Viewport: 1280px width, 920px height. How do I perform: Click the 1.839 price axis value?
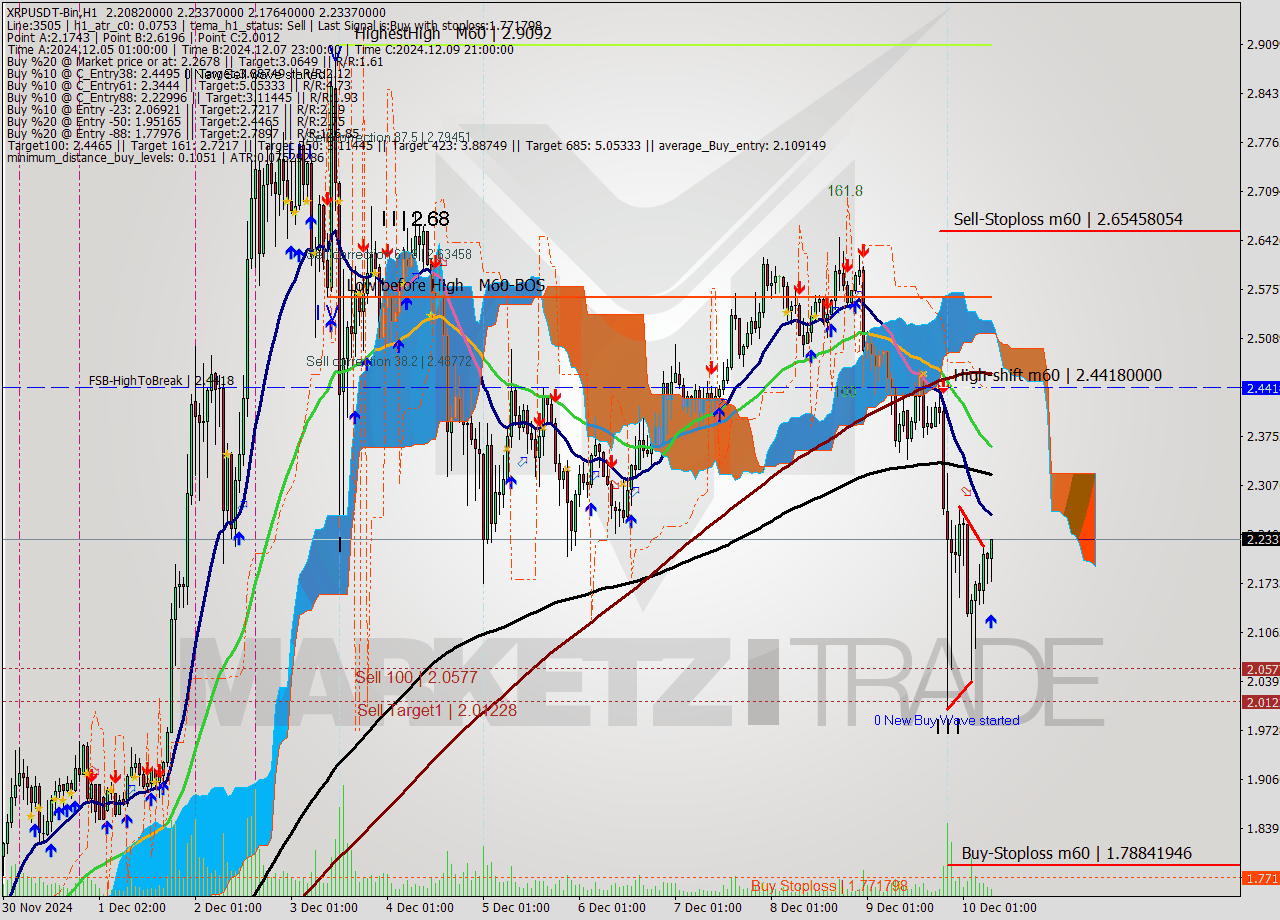pyautogui.click(x=1262, y=828)
